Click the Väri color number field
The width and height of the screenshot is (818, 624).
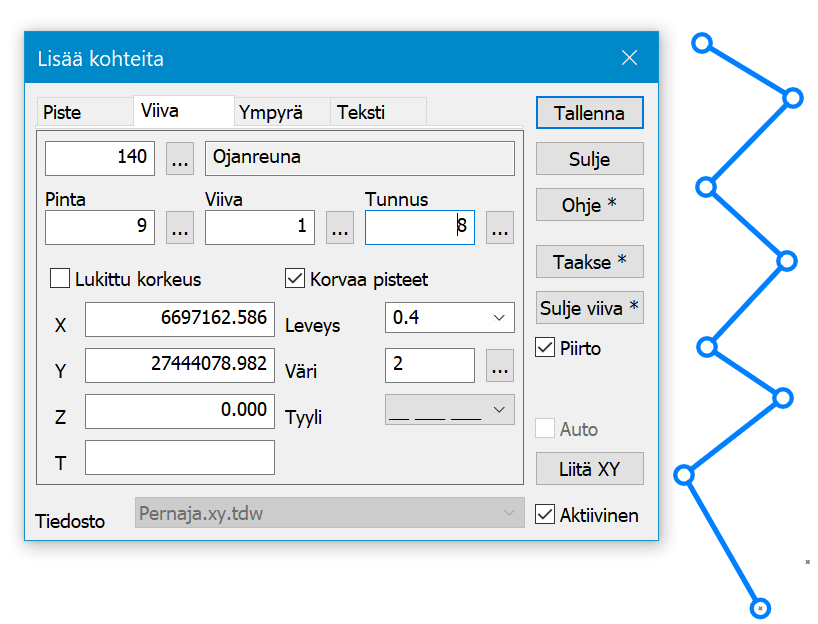click(x=429, y=366)
